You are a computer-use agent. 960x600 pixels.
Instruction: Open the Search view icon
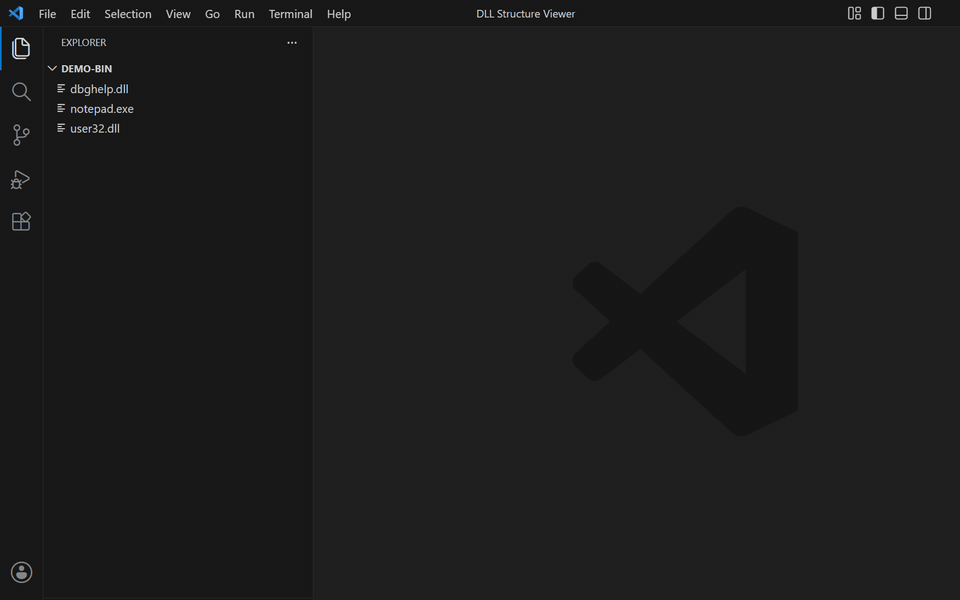point(21,92)
